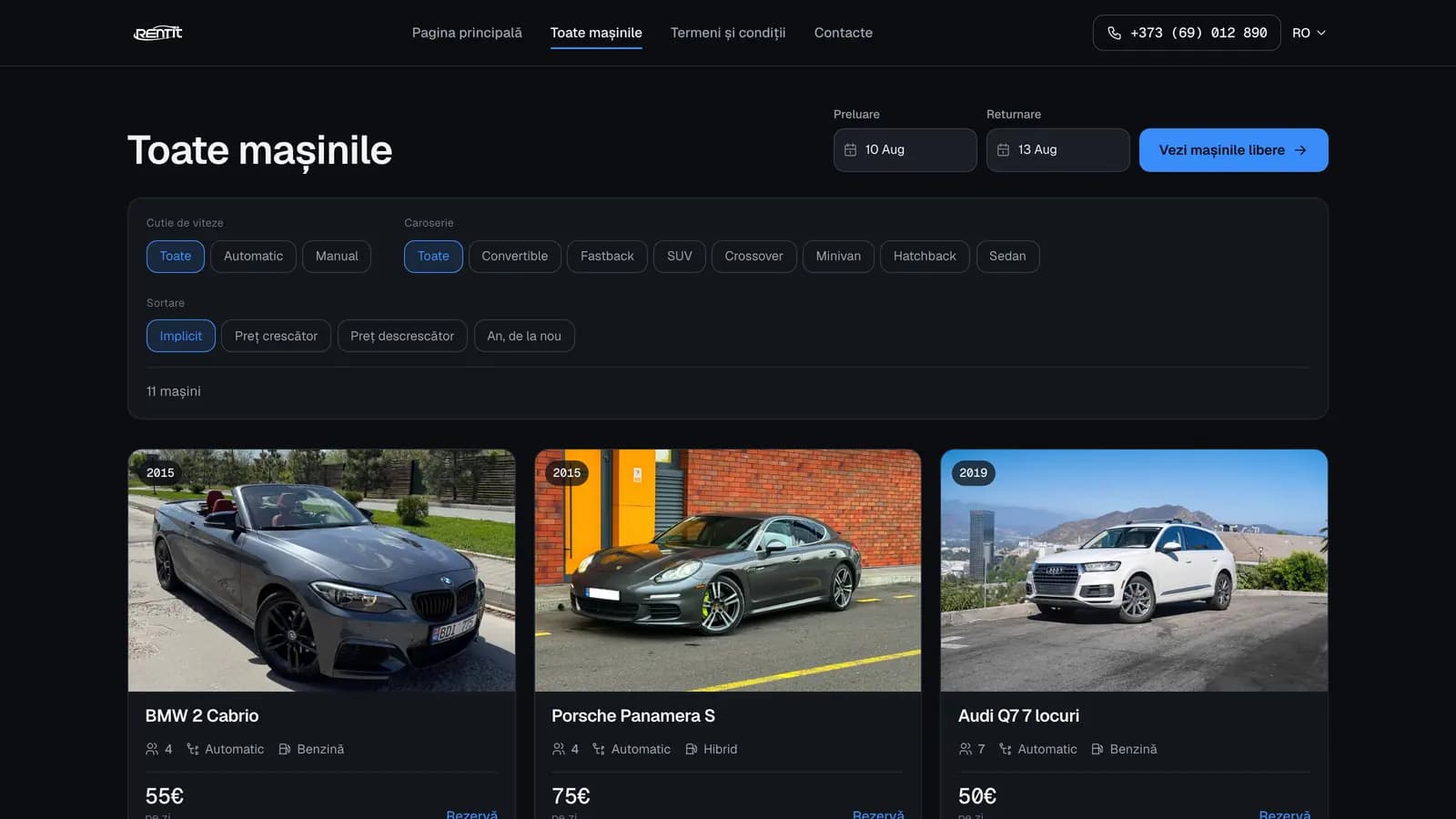Click the Hibrid fuel label
This screenshot has width=1456, height=819.
click(721, 749)
